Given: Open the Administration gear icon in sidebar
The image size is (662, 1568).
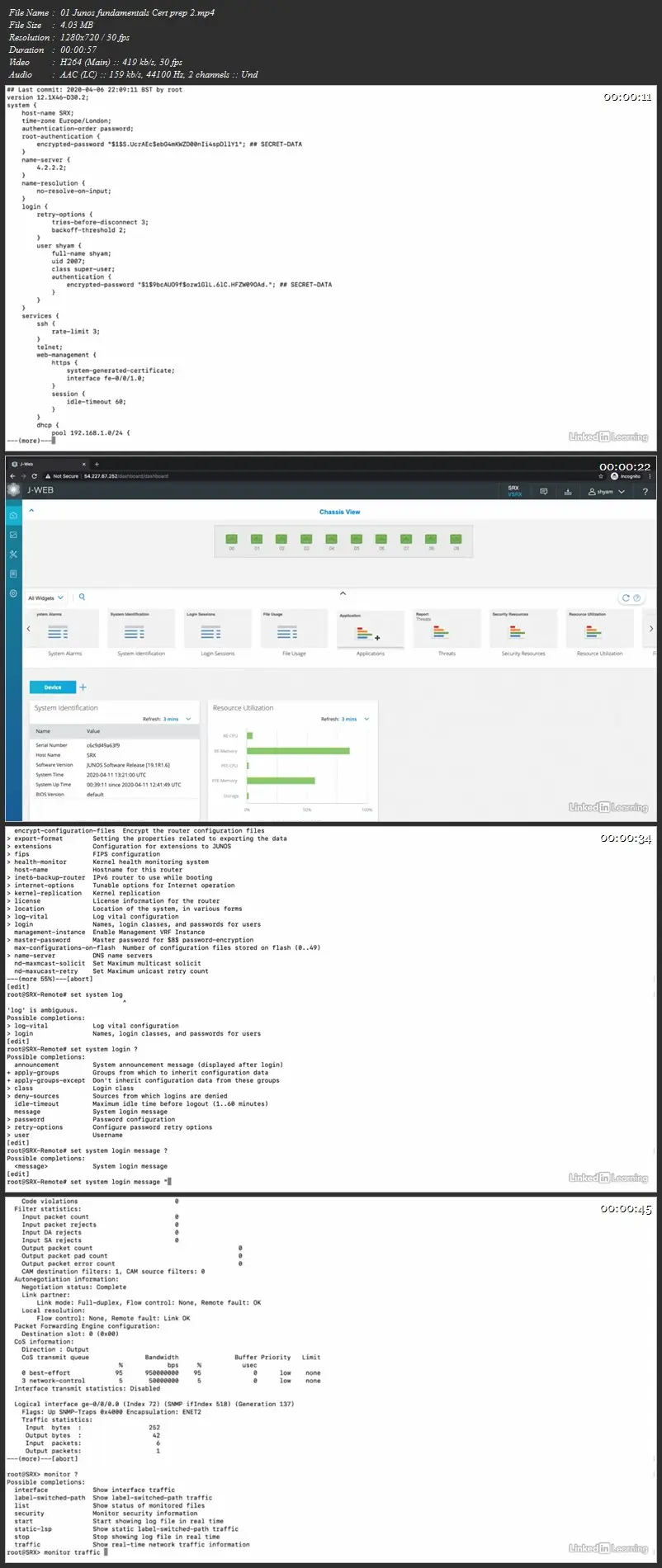Looking at the screenshot, I should pyautogui.click(x=13, y=593).
